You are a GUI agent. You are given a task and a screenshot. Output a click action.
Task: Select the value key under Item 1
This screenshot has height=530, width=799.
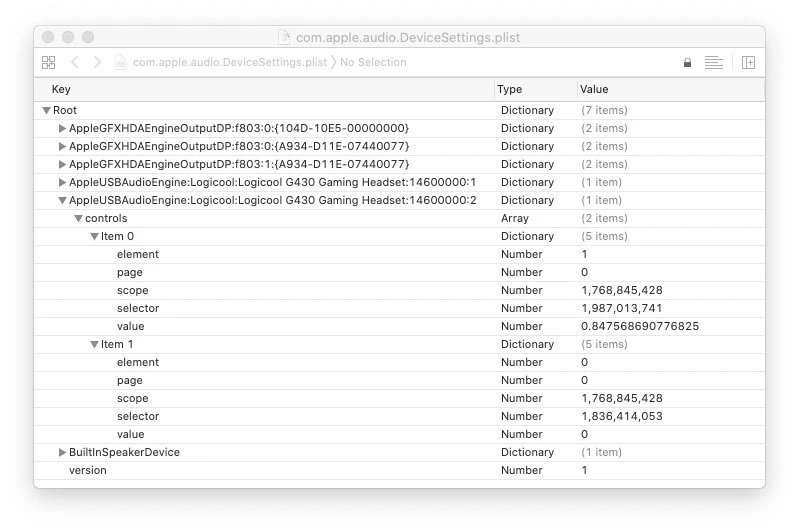(x=130, y=434)
